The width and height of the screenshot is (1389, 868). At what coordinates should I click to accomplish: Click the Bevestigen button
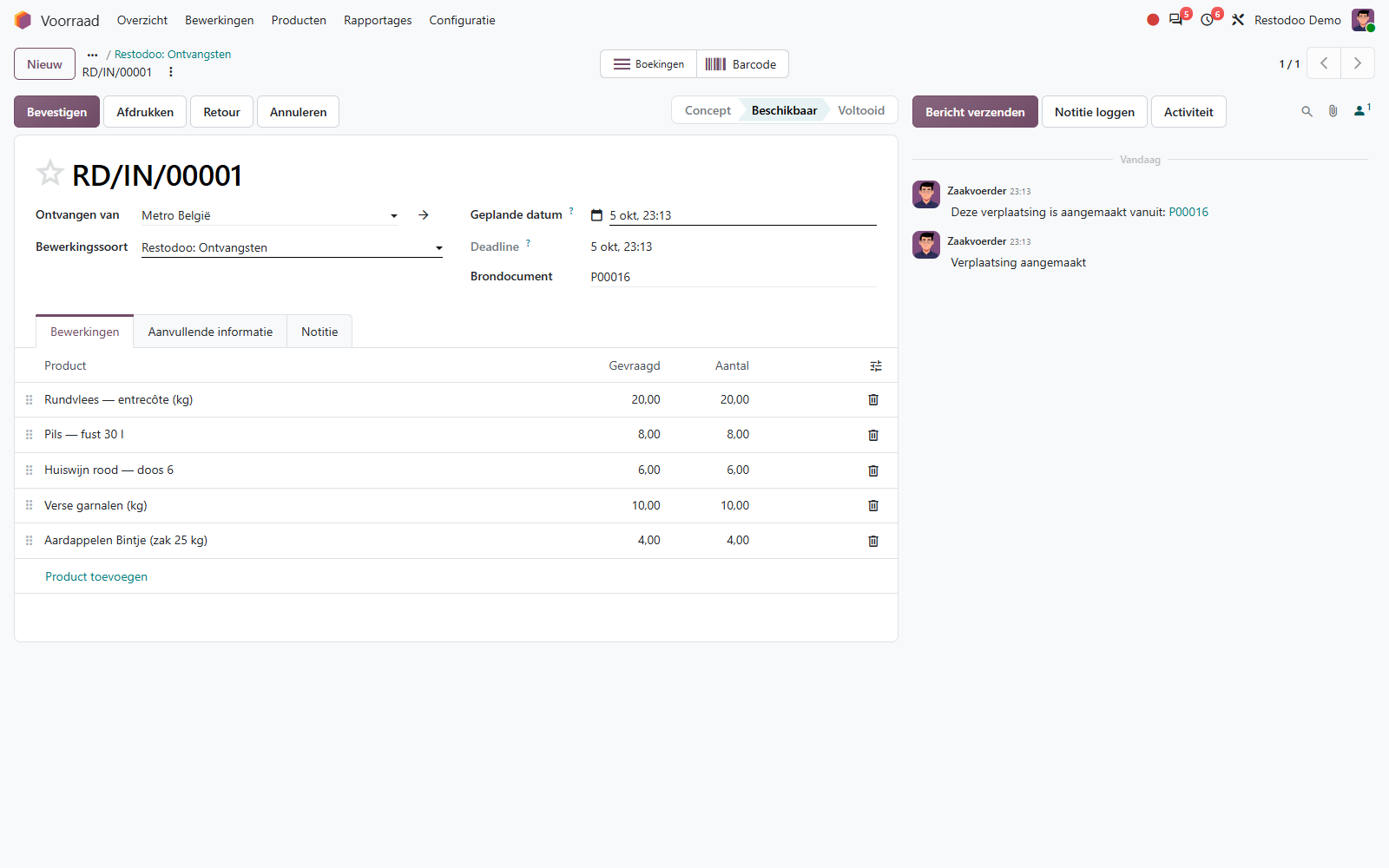[56, 112]
